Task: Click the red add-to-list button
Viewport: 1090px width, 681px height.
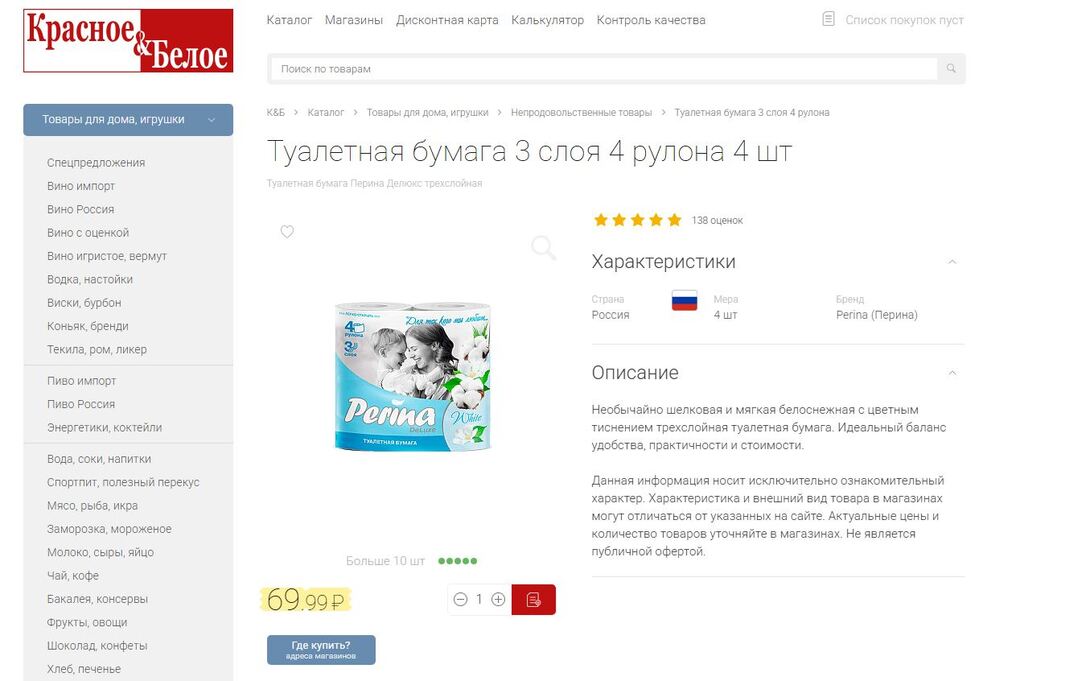Action: tap(533, 600)
